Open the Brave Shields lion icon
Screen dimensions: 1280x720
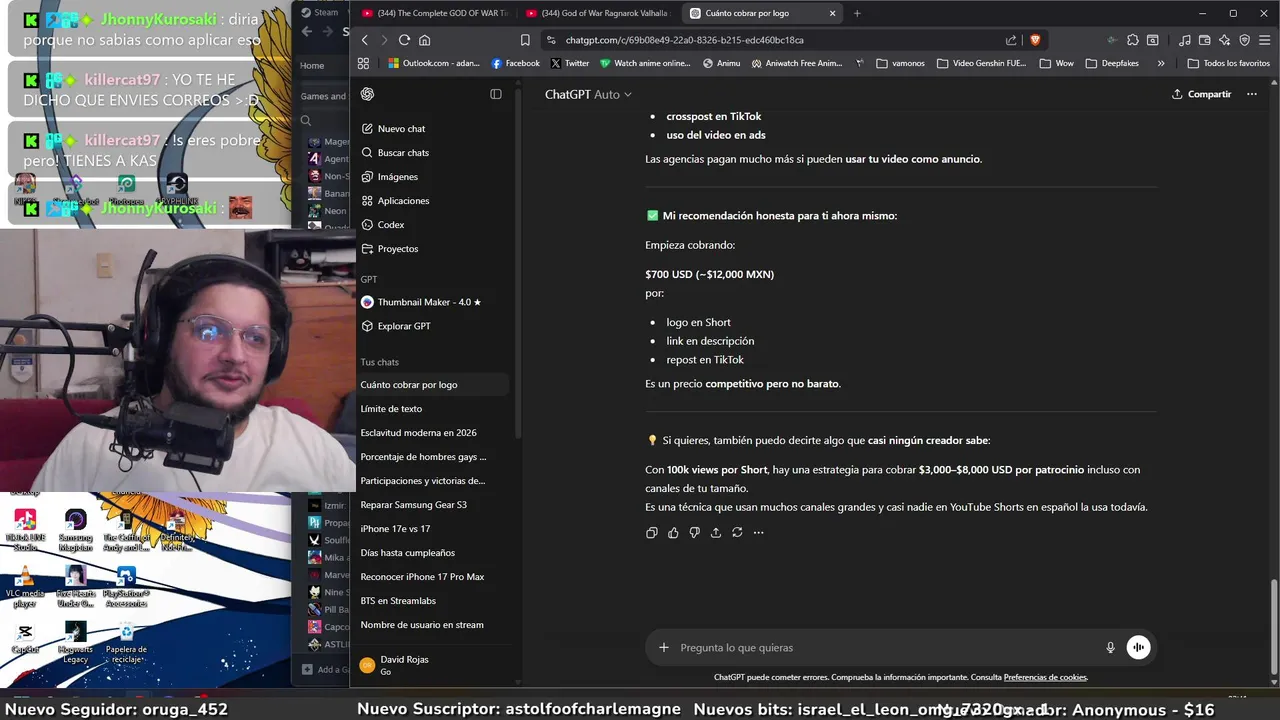(x=1034, y=40)
